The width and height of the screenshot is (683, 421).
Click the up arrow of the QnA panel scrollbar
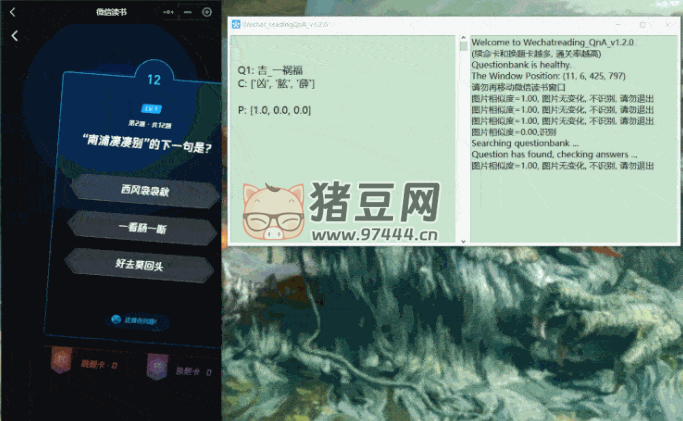pyautogui.click(x=463, y=38)
